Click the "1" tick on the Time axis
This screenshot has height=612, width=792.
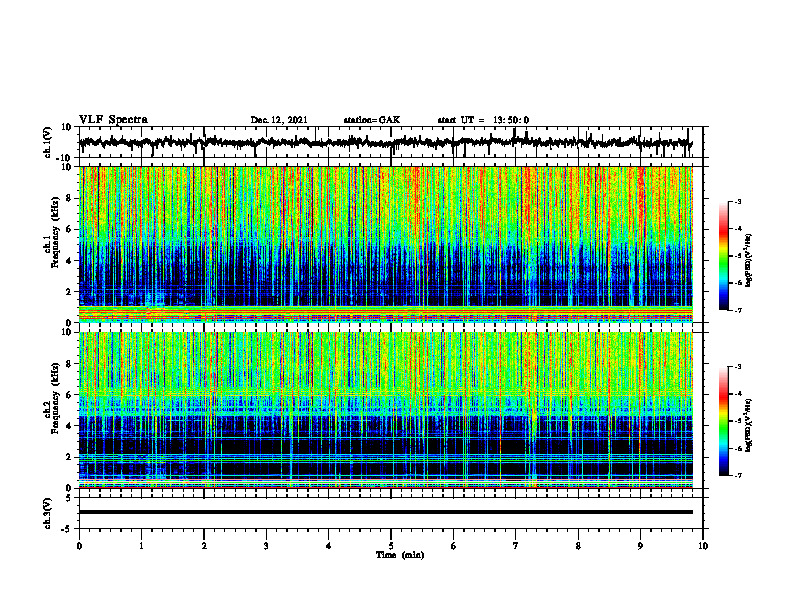[x=141, y=546]
